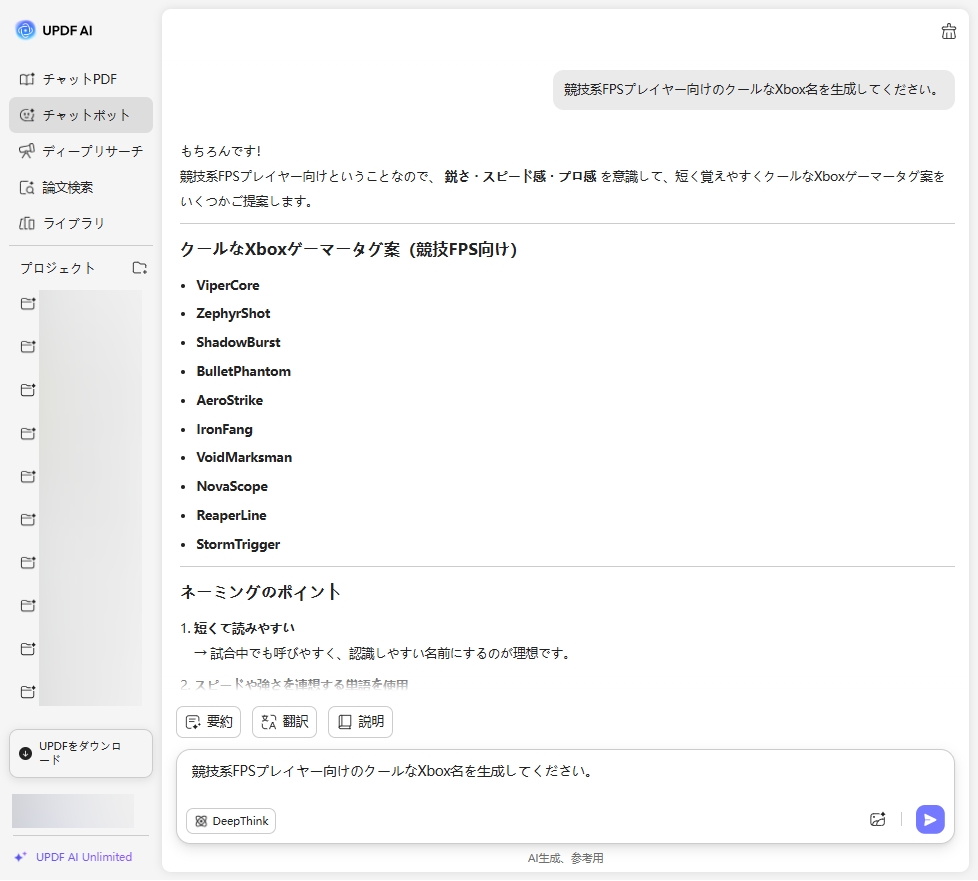Image resolution: width=978 pixels, height=881 pixels.
Task: Open チャットPDF from the sidebar
Action: tap(80, 79)
